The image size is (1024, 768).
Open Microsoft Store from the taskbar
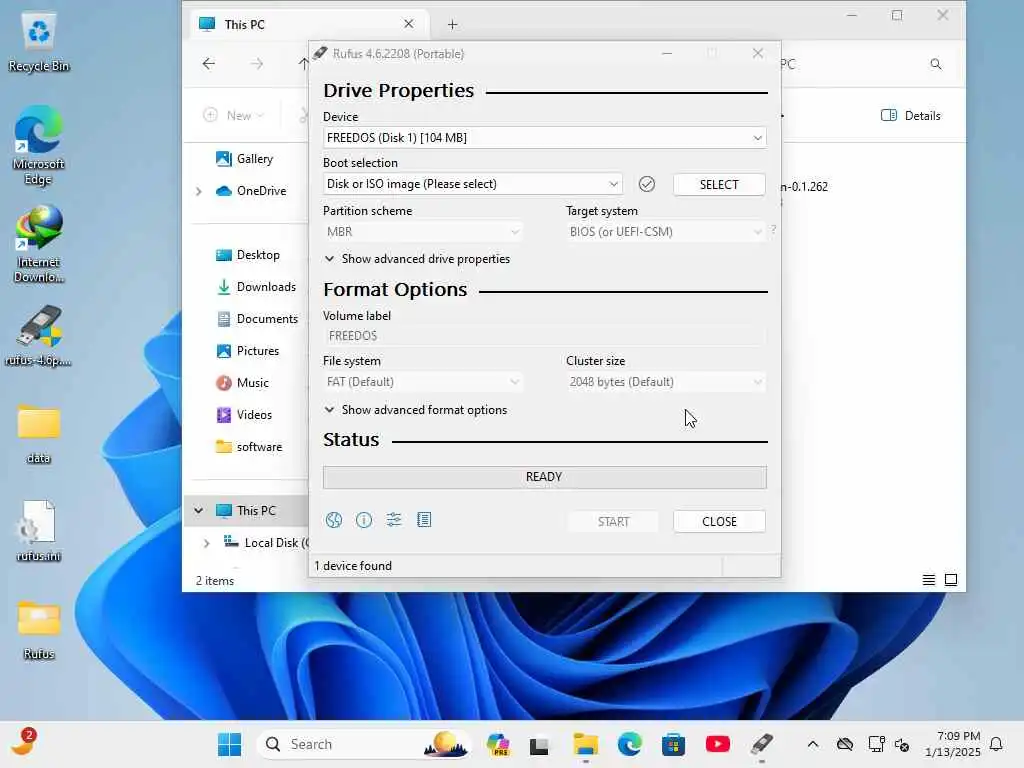tap(673, 744)
